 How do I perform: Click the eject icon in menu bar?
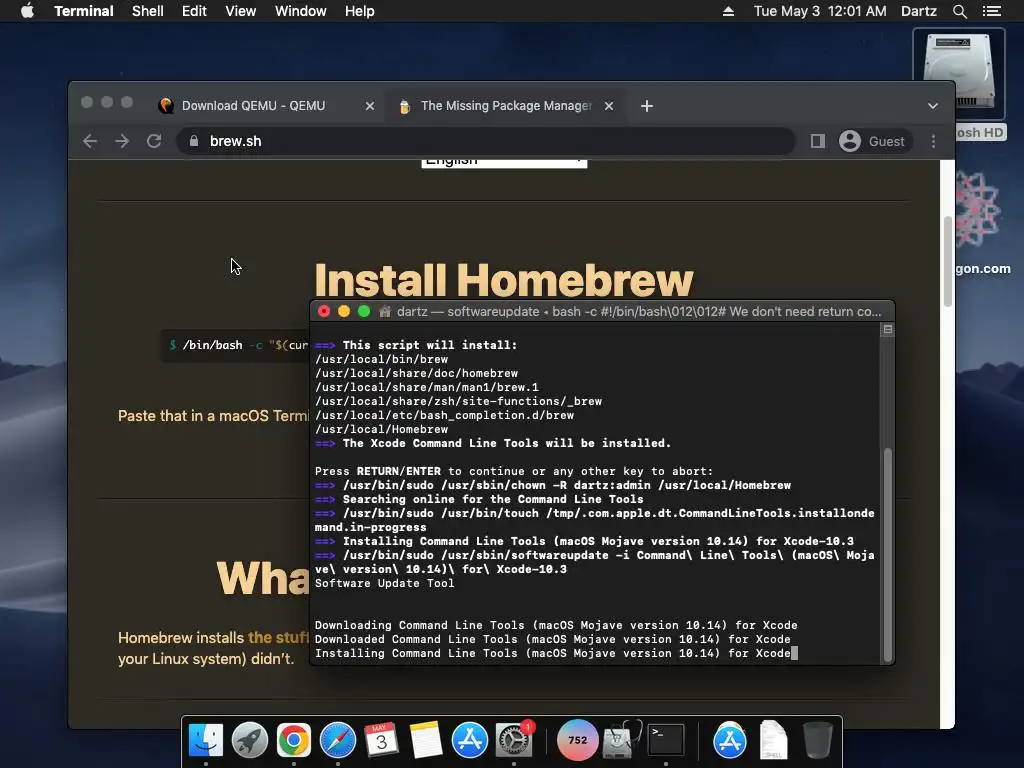(x=728, y=11)
